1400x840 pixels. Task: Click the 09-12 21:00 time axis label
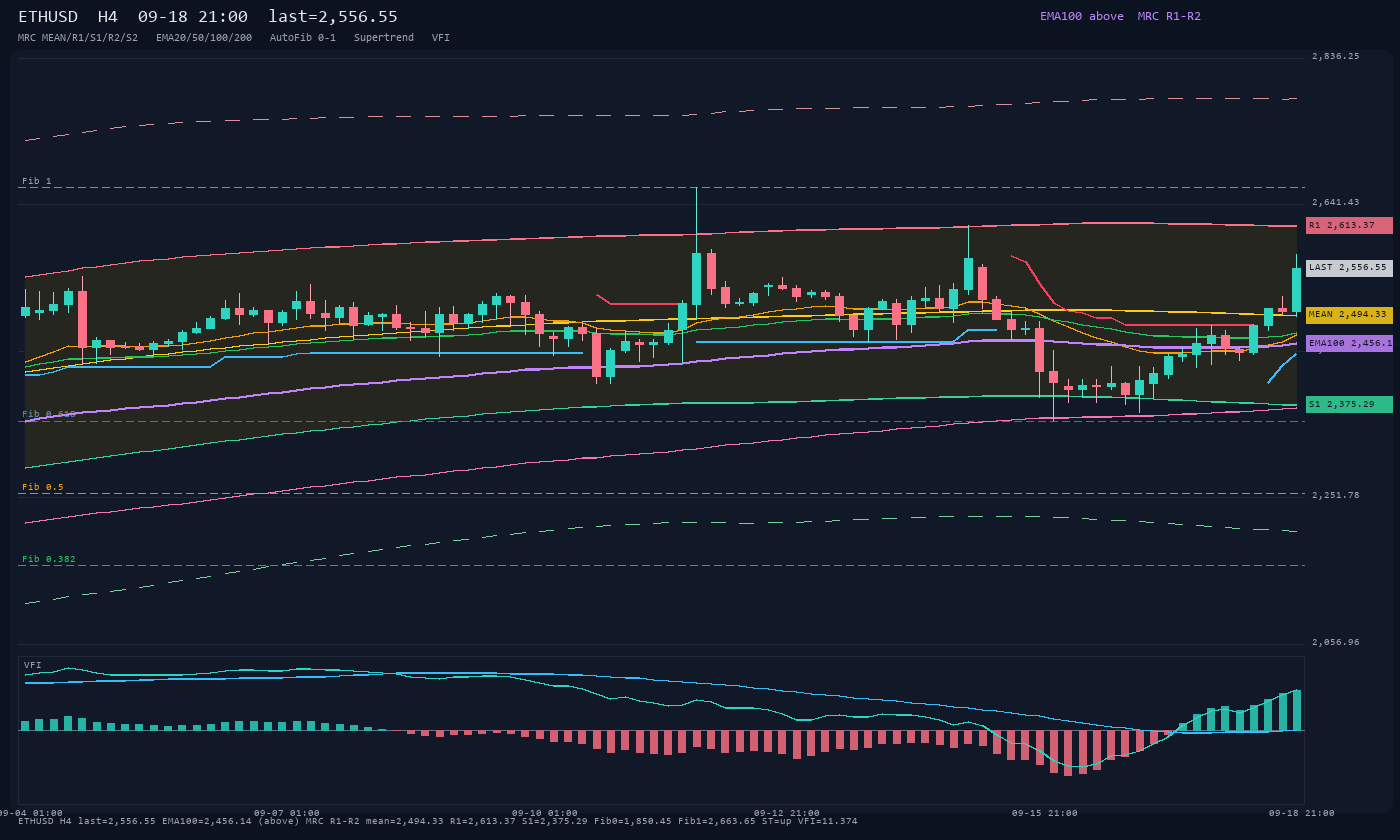(787, 813)
